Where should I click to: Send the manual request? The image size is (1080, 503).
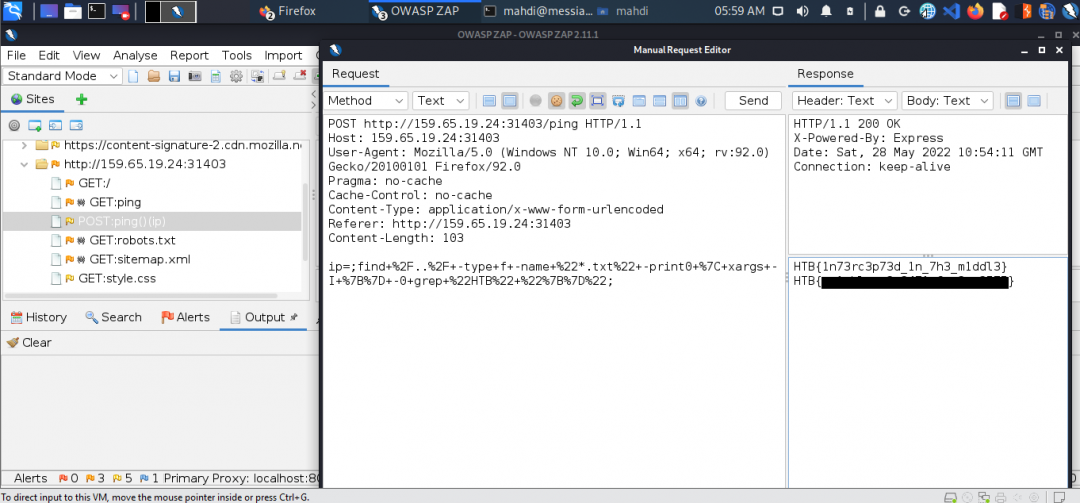(x=753, y=101)
